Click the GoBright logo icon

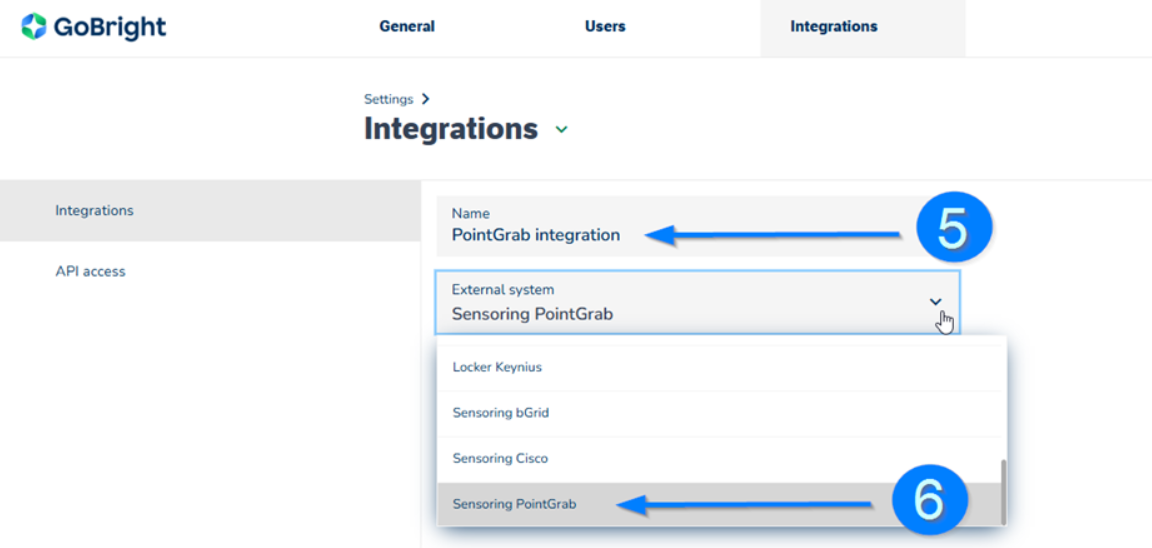pyautogui.click(x=34, y=26)
